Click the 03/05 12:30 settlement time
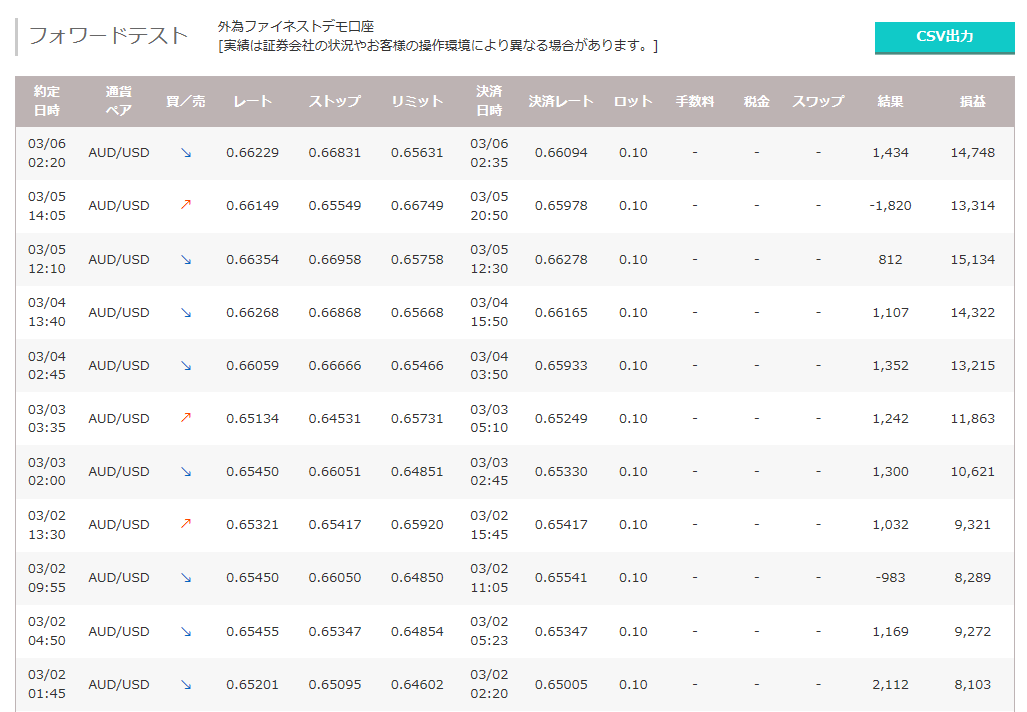The width and height of the screenshot is (1027, 712). pos(489,259)
